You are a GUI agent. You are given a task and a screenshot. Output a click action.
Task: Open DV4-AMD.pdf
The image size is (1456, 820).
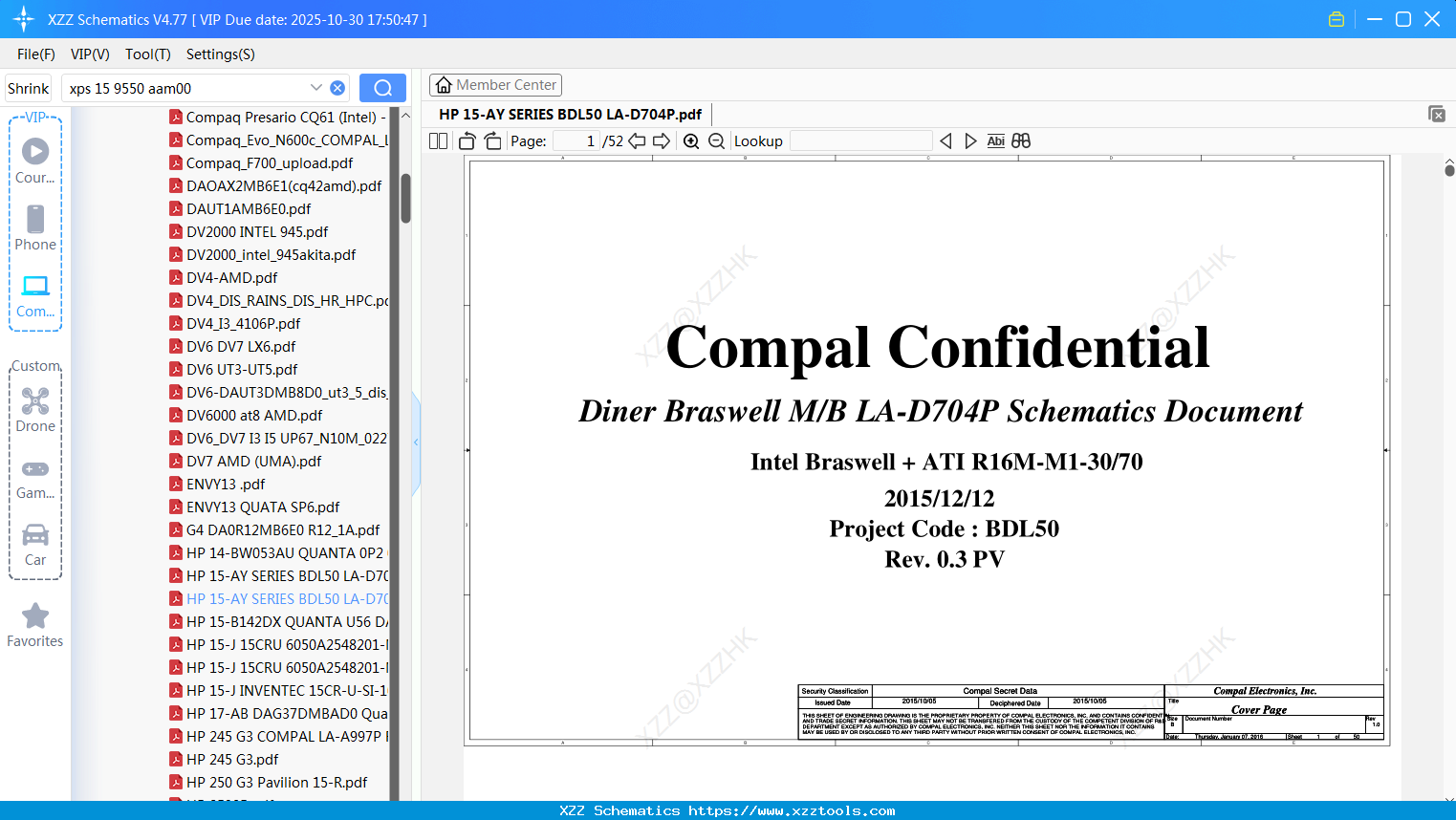tap(224, 277)
